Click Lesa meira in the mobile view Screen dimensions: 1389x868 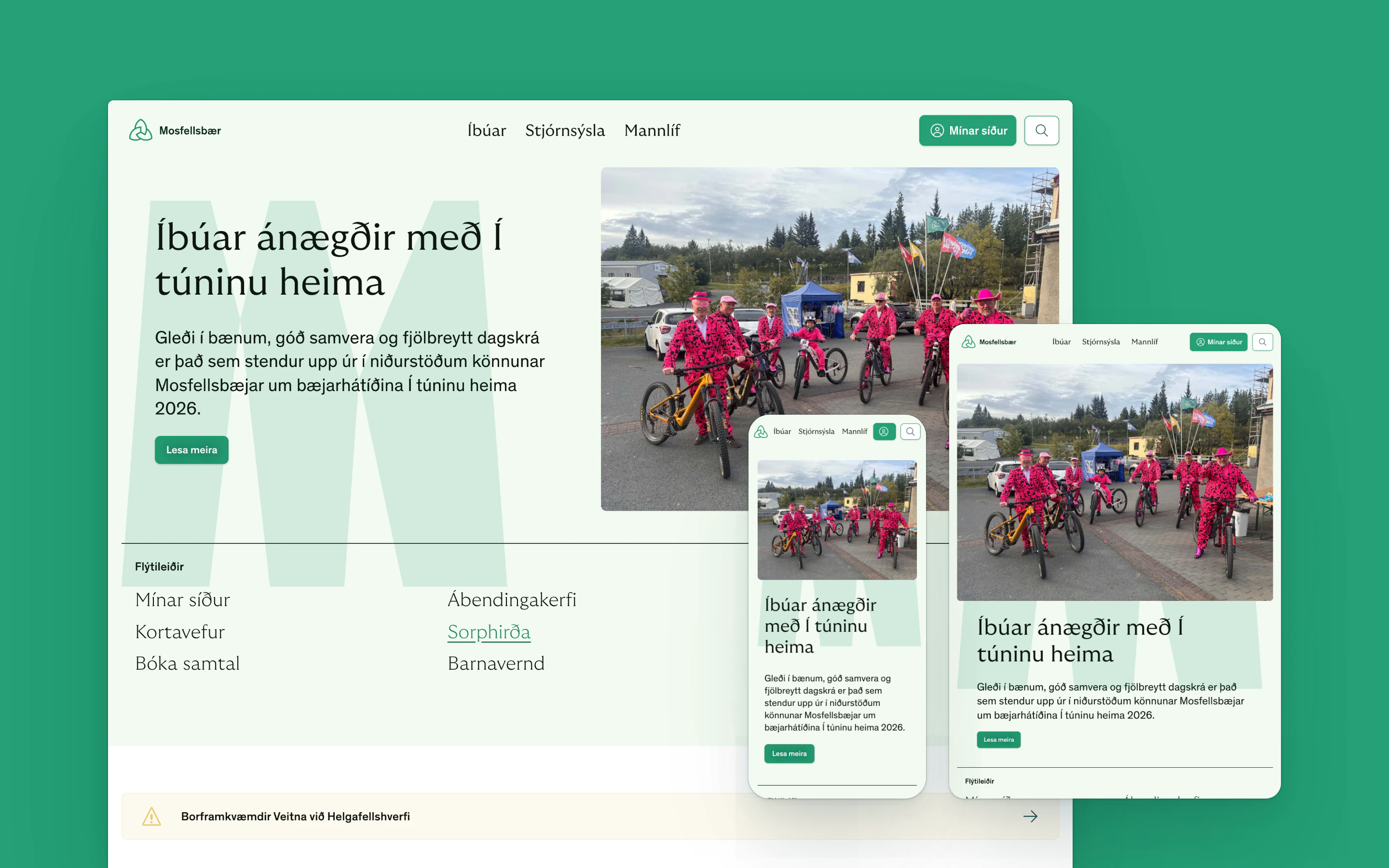[x=789, y=754]
